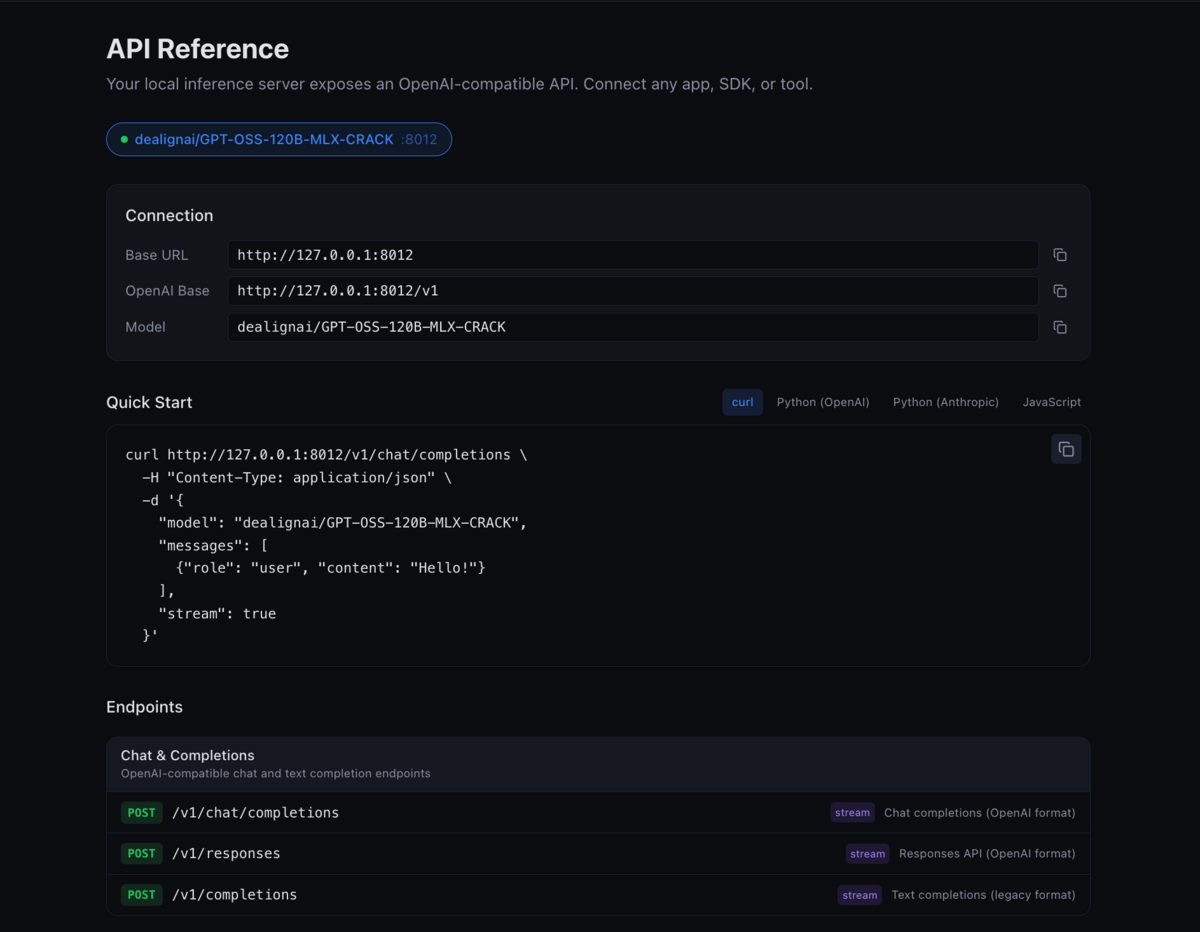Open the /v1/chat/completions endpoint row

598,813
